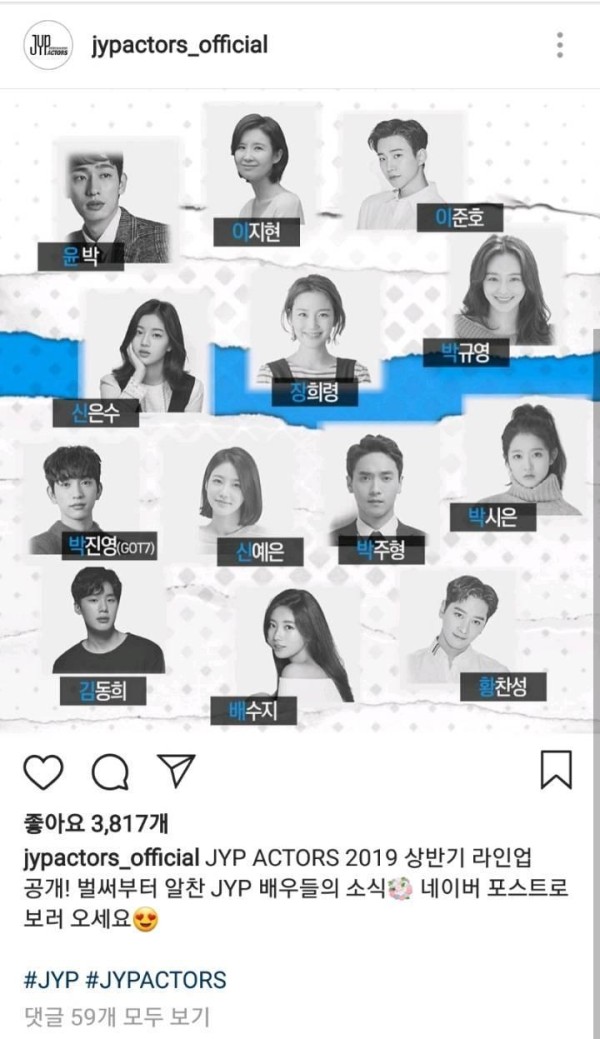Open jypactors_official username in the caption
600x1039 pixels.
(111, 857)
